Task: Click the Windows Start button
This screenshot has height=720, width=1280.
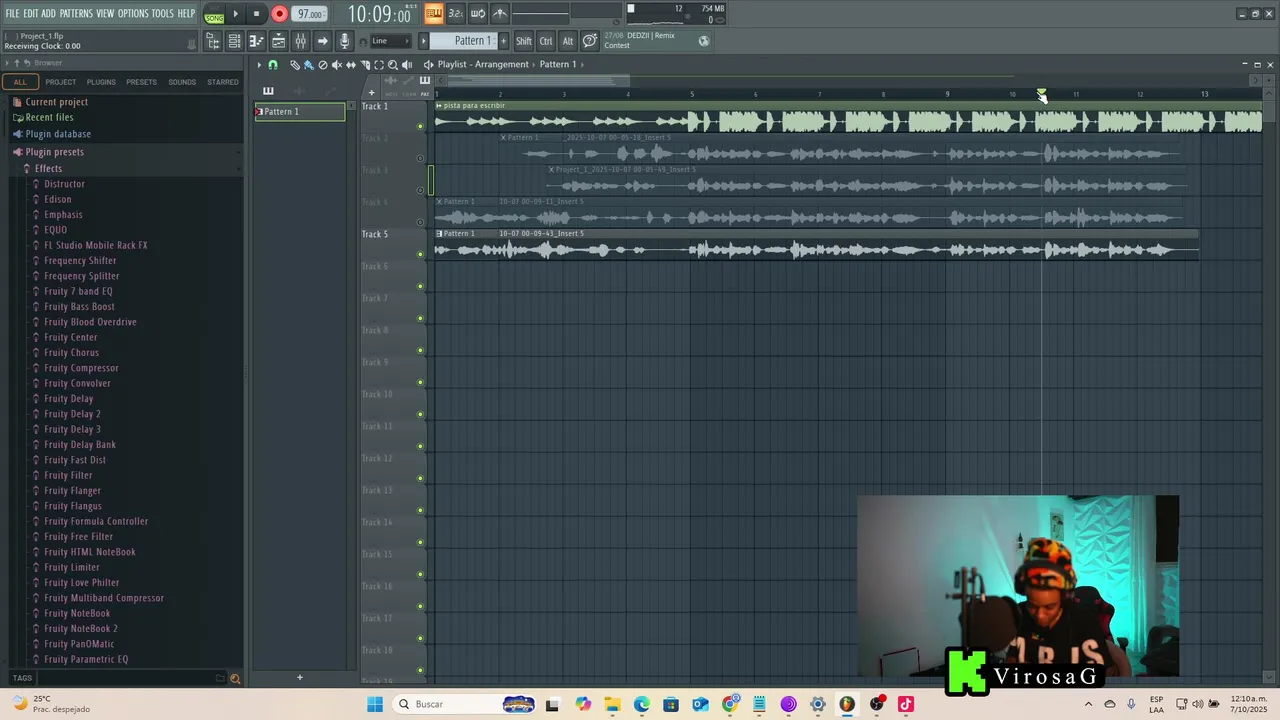Action: (x=375, y=704)
